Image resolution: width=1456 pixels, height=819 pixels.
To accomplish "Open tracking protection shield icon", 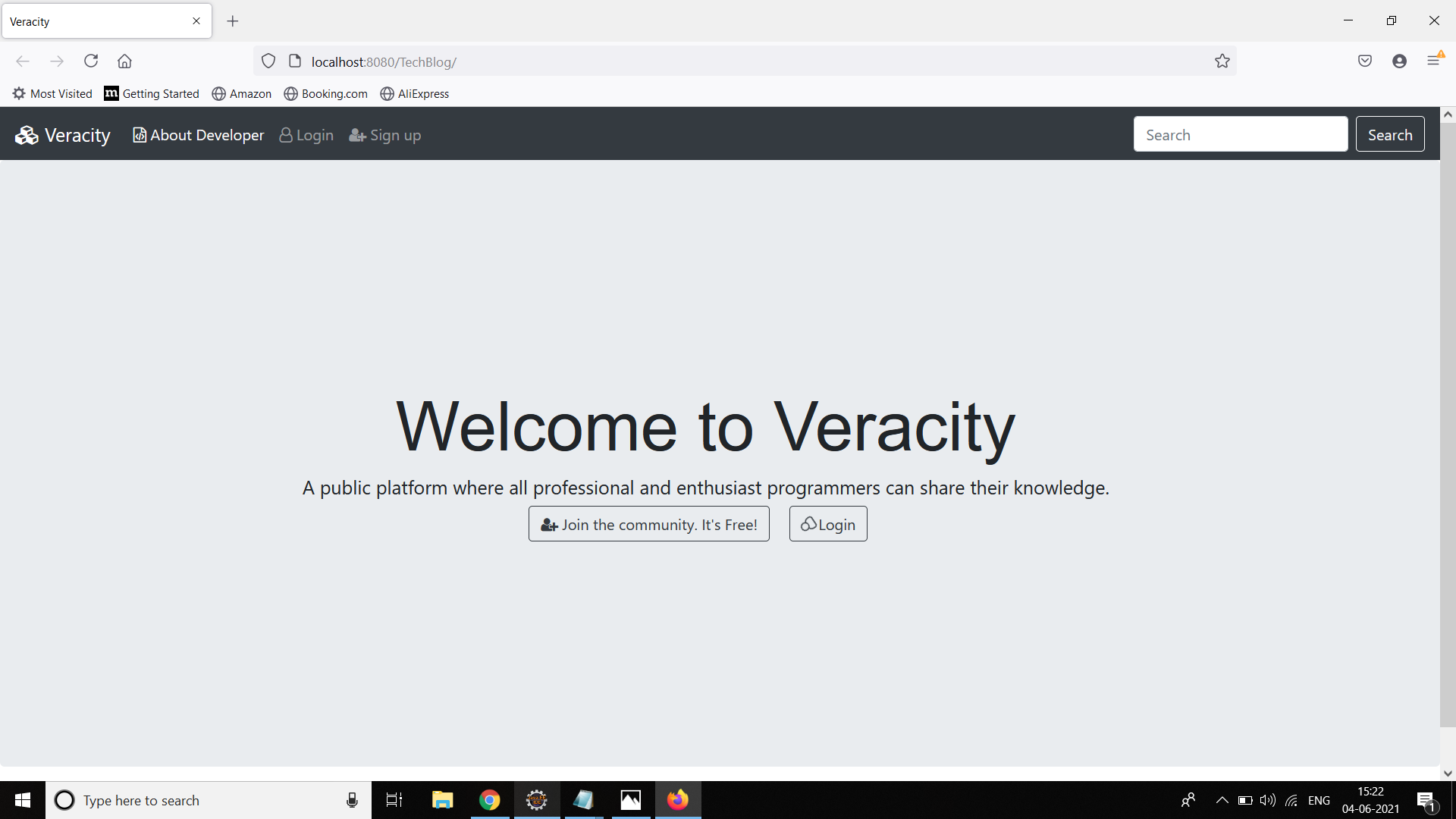I will 268,61.
